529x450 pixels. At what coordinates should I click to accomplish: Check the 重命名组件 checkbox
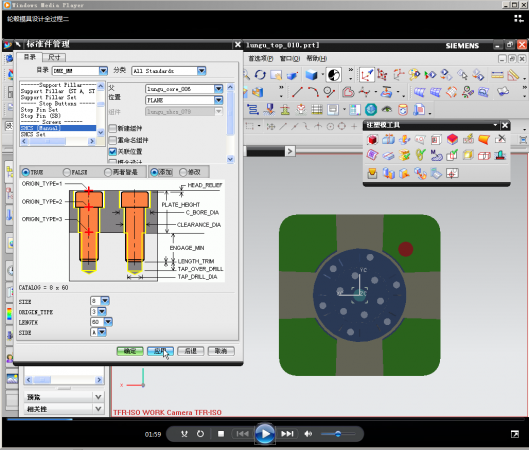click(113, 140)
